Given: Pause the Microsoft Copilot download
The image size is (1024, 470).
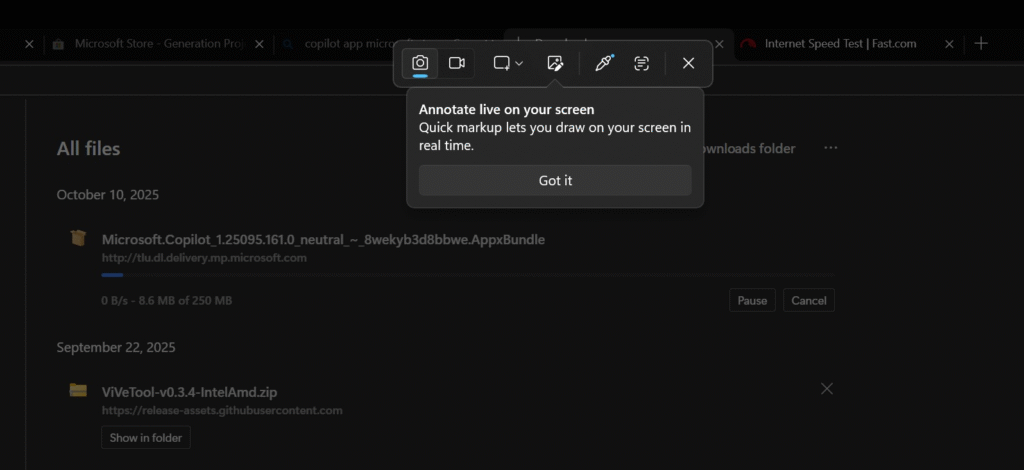Looking at the screenshot, I should pos(752,300).
